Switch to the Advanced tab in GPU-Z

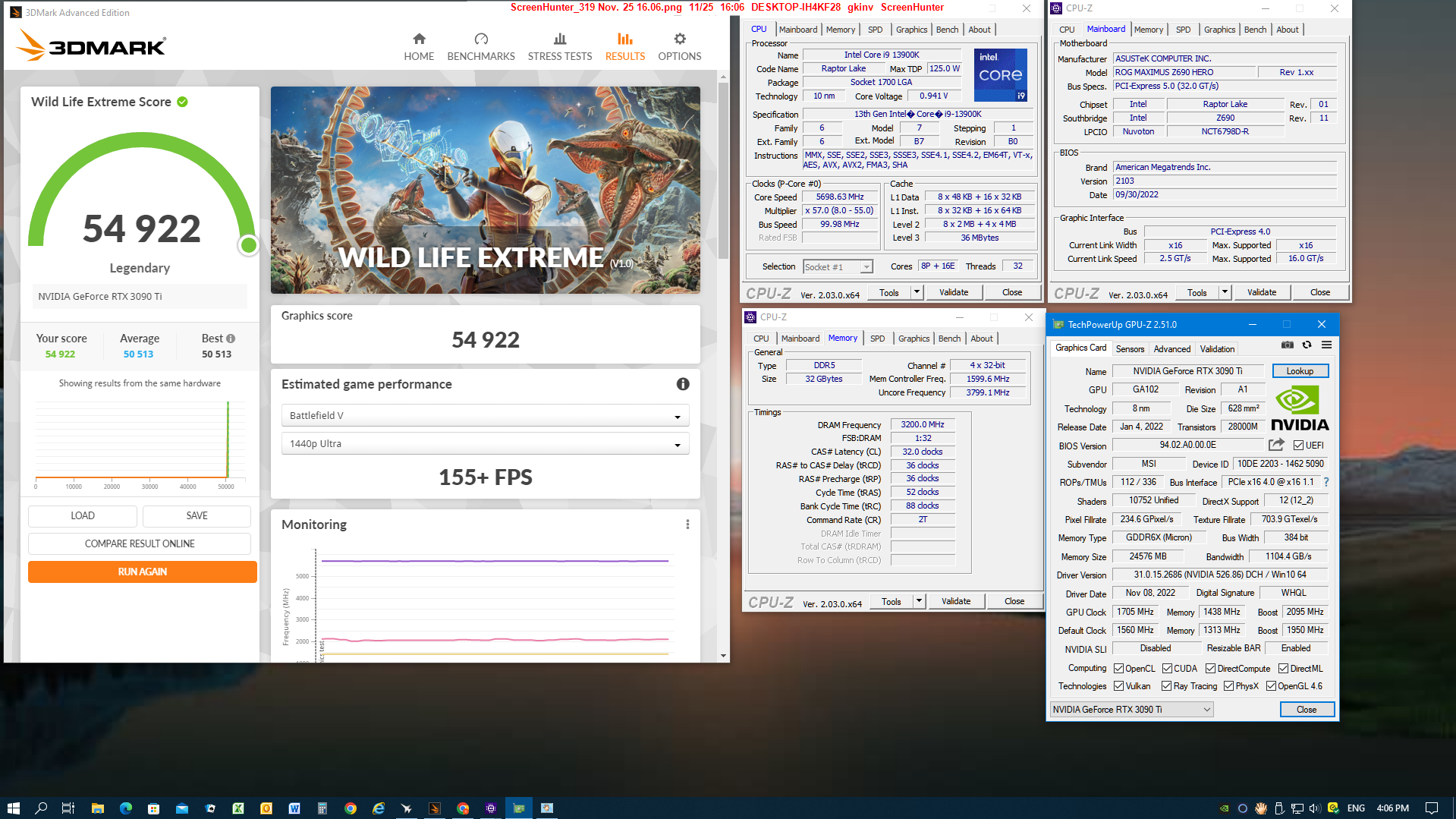[x=1171, y=349]
